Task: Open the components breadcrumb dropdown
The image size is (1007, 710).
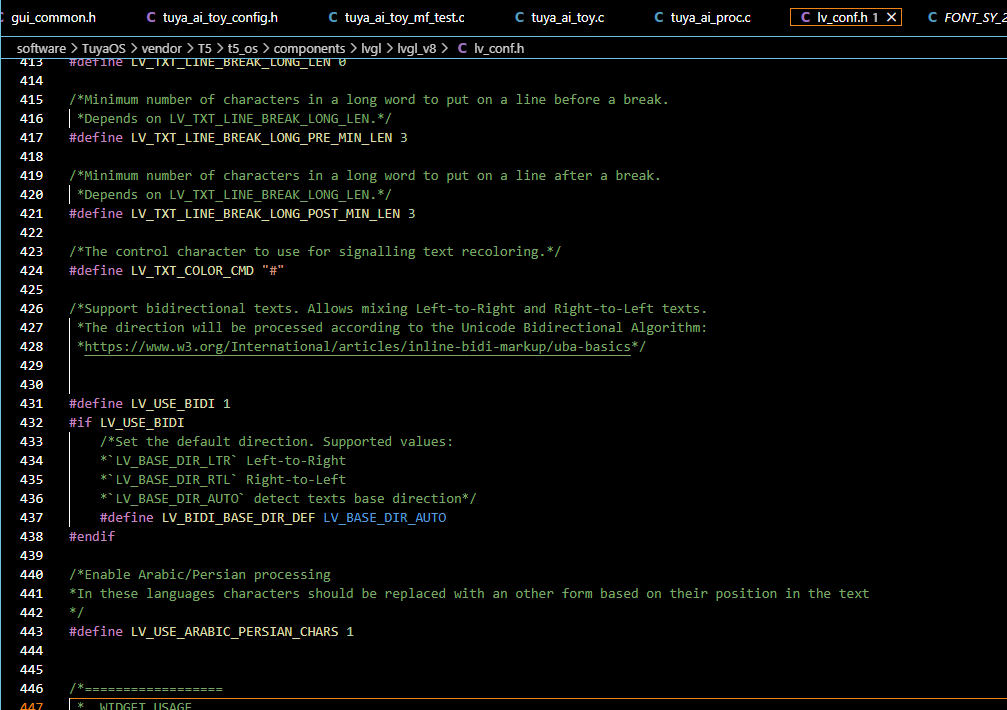Action: click(308, 48)
